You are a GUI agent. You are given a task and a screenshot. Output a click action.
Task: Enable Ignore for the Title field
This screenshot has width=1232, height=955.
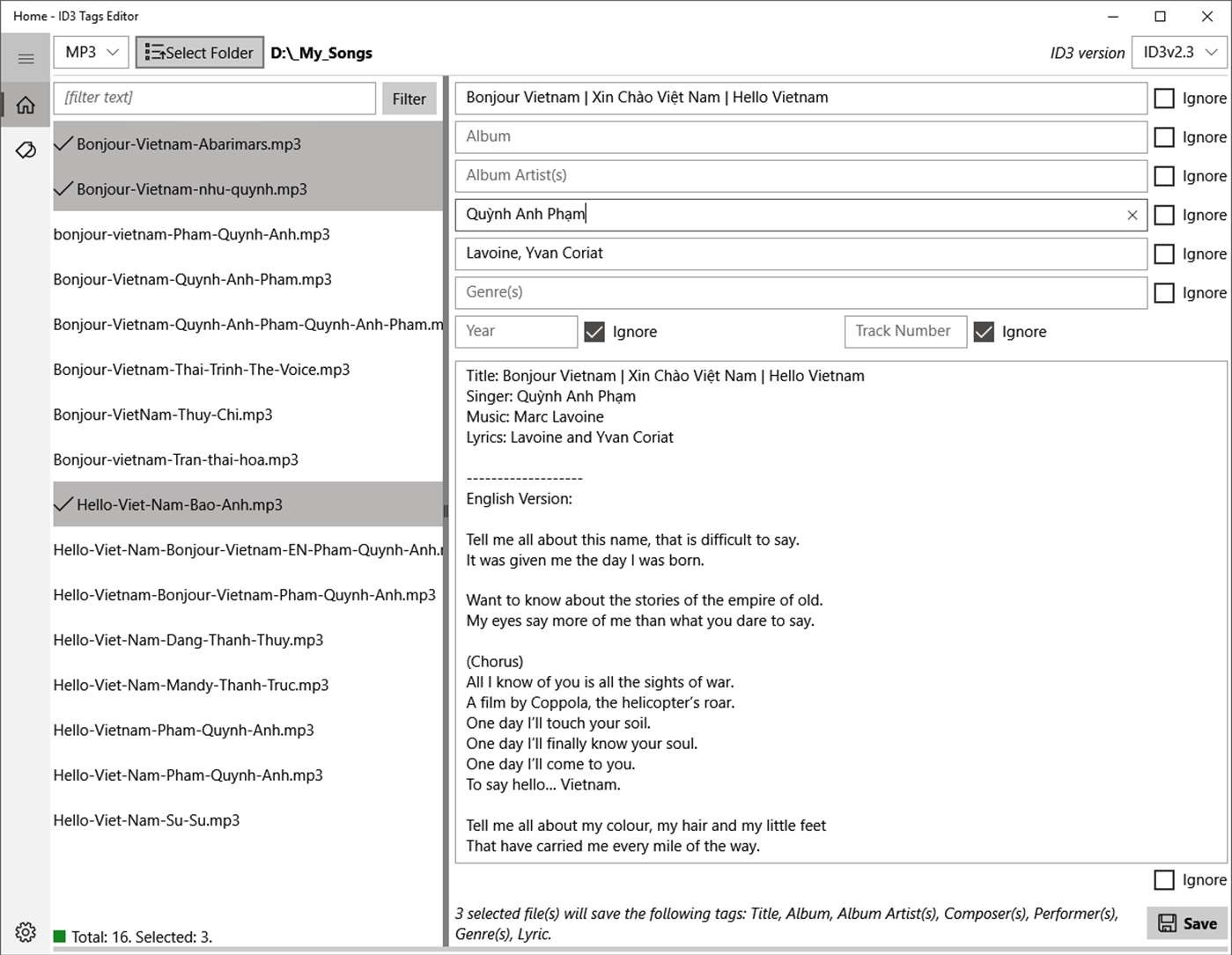(x=1164, y=98)
